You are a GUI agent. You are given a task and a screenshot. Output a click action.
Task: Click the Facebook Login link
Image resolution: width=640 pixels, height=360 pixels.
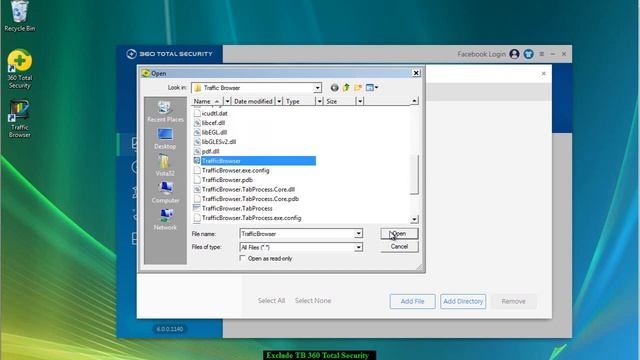click(482, 54)
